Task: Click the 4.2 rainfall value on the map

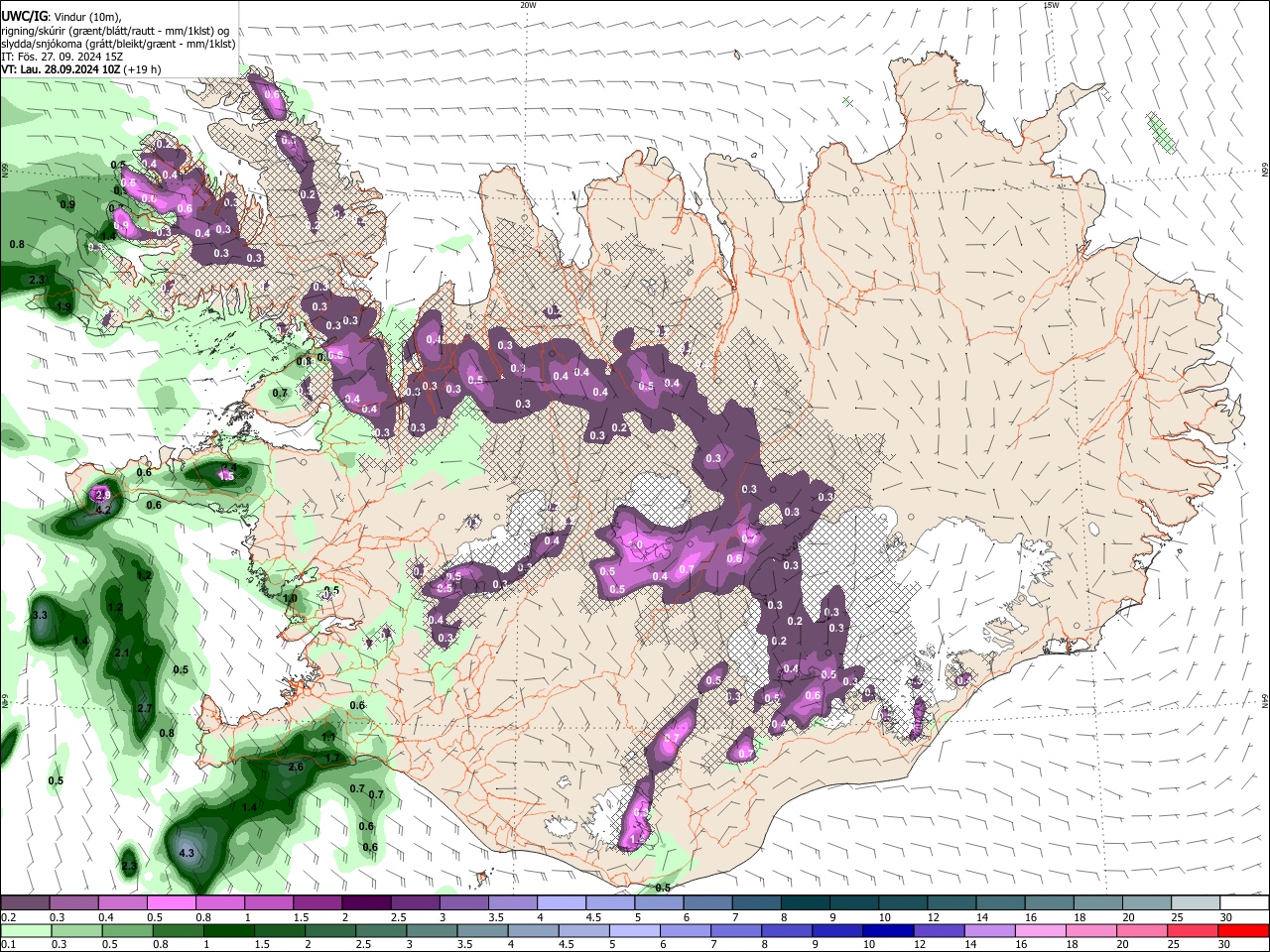Action: tap(102, 510)
